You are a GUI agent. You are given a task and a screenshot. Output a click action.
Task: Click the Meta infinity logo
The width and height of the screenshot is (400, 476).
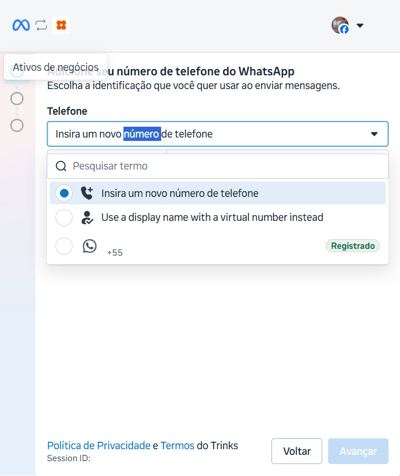click(x=21, y=25)
